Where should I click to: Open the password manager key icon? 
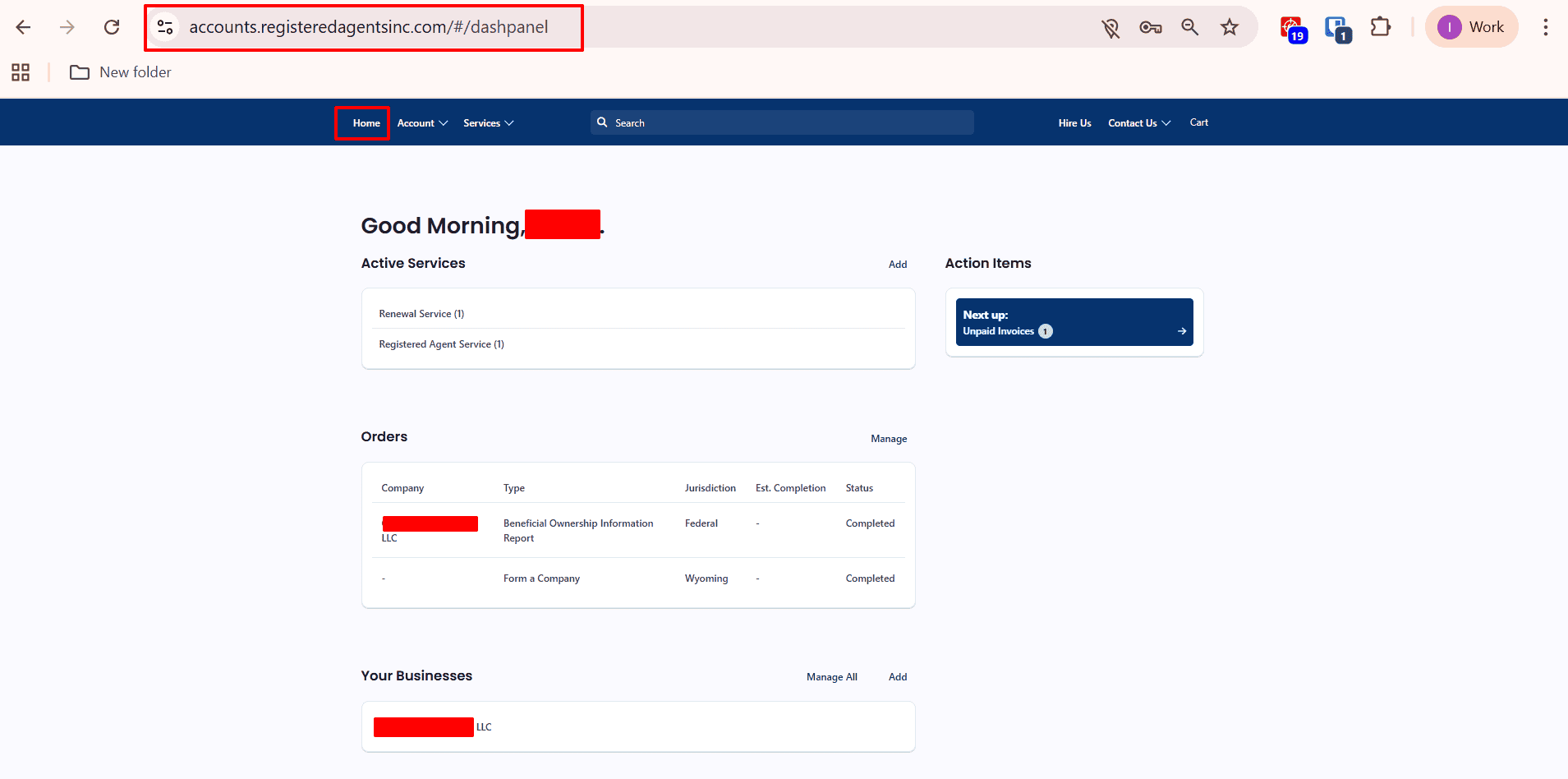coord(1150,26)
